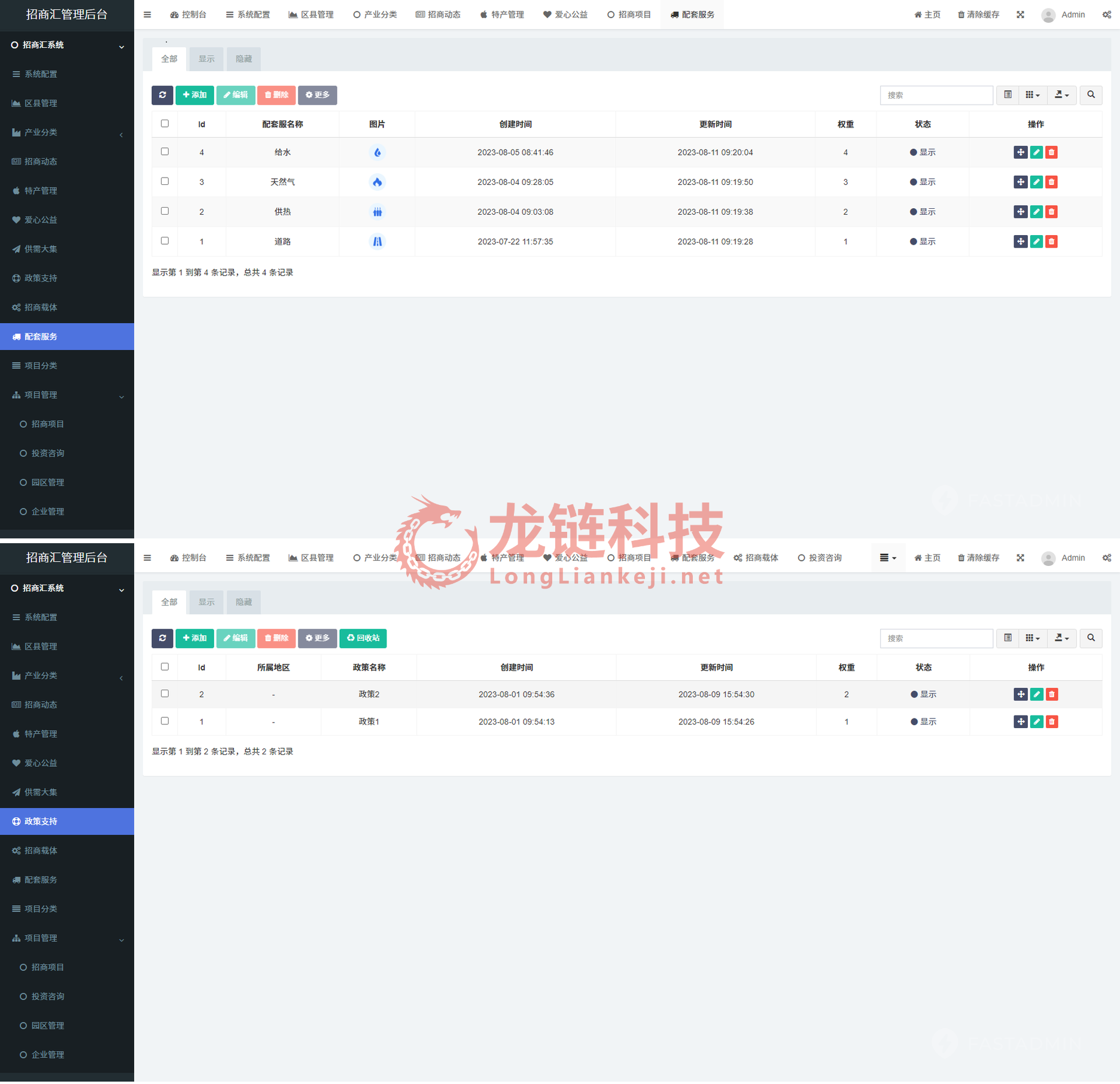Open 控制台 tab in upper header
Viewport: 1120px width, 1084px height.
point(188,14)
